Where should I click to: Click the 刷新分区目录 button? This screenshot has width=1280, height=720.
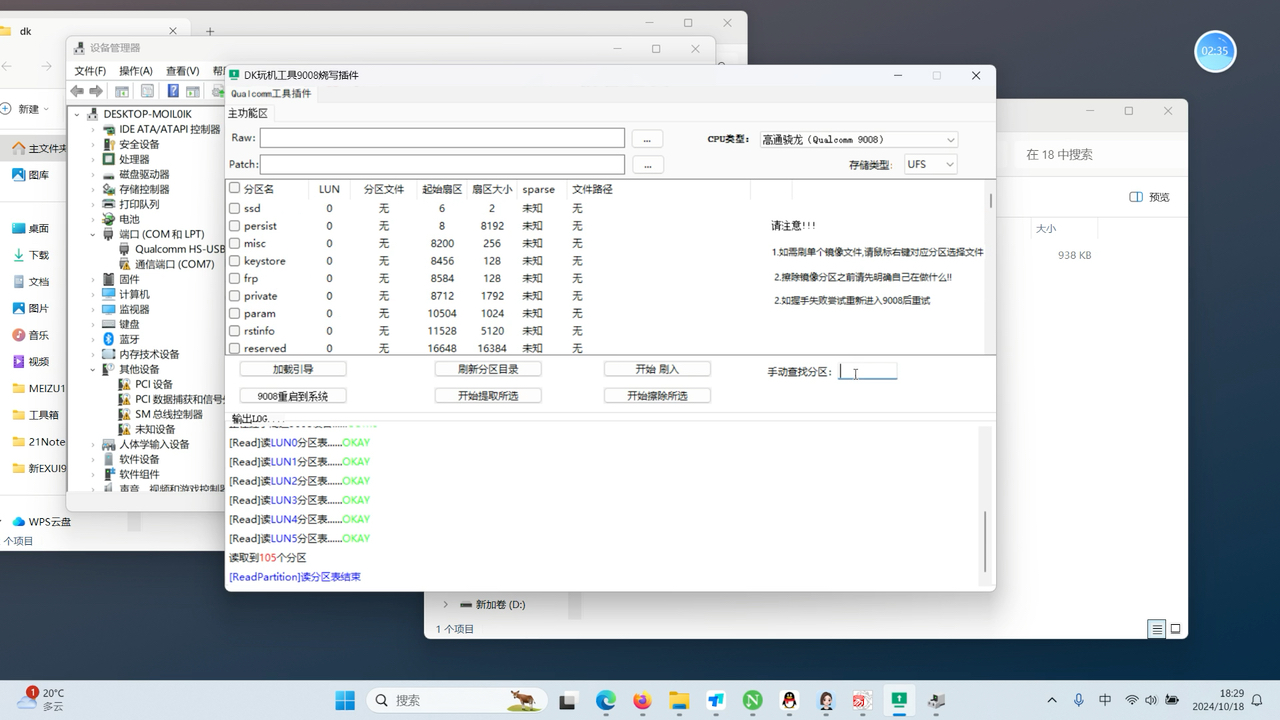(x=488, y=369)
